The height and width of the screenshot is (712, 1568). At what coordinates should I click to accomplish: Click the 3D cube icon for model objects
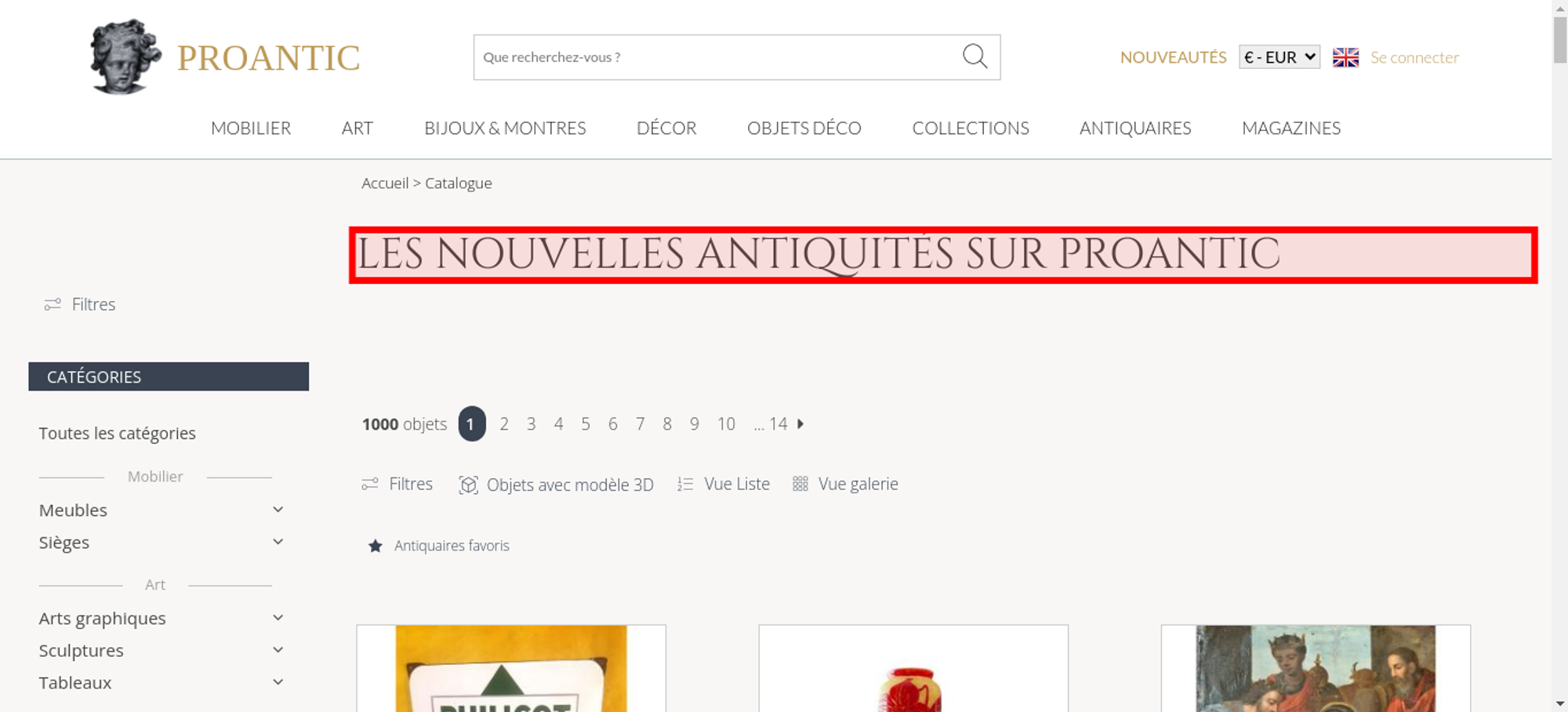pyautogui.click(x=468, y=485)
